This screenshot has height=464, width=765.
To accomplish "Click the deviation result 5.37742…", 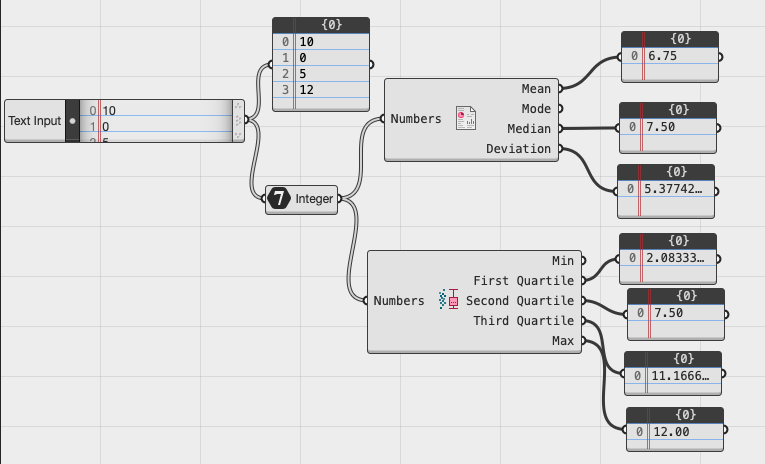I will [x=673, y=189].
